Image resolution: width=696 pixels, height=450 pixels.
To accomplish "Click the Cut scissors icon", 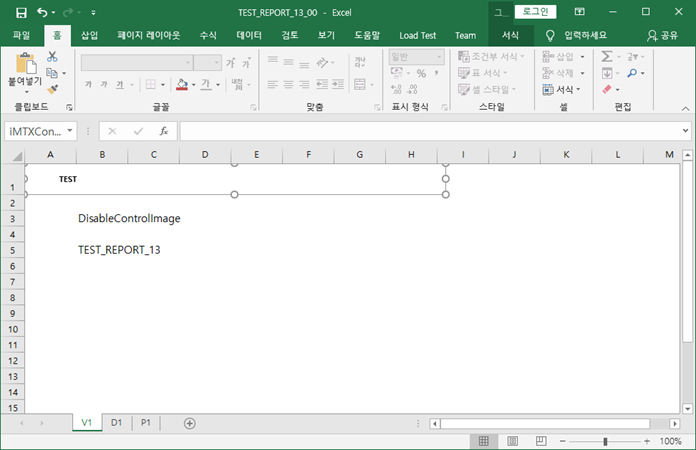I will [53, 58].
